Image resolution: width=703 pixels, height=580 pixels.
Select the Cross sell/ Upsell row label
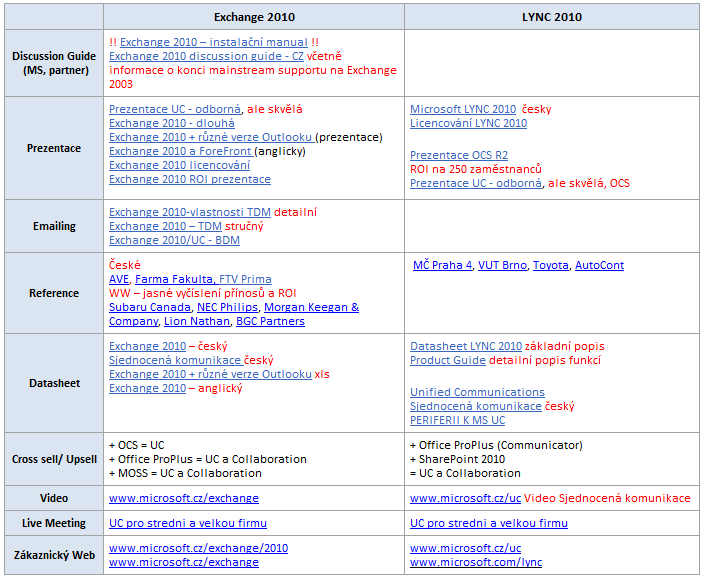[x=54, y=459]
